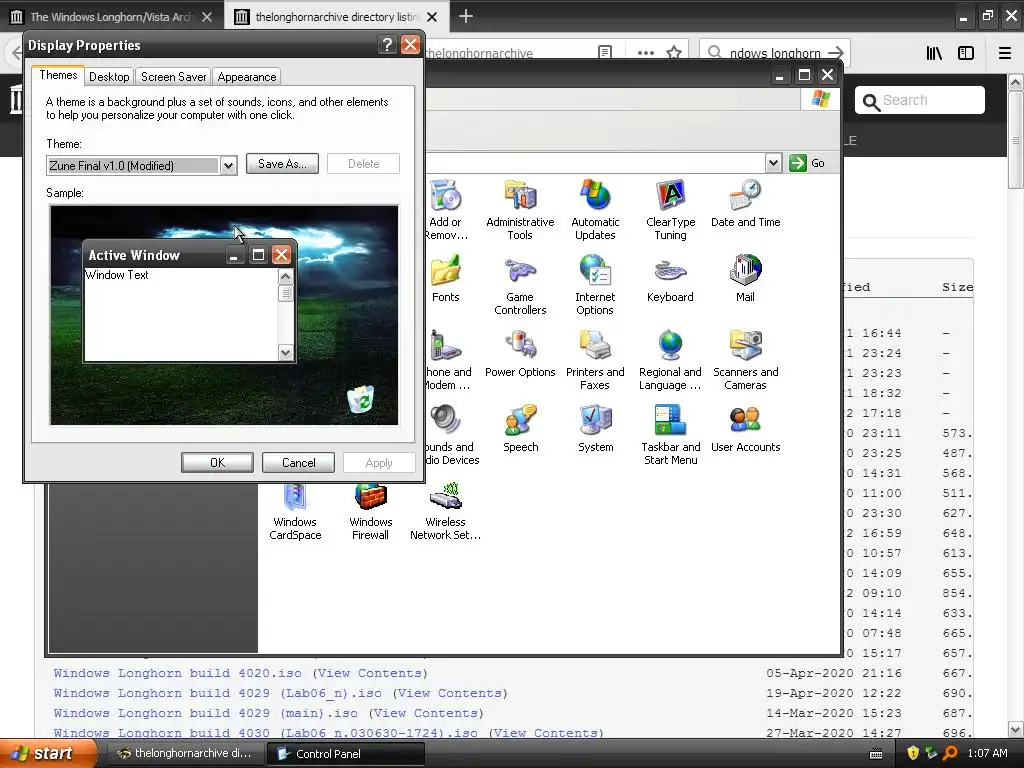Click the browser page scrollbar down arrow
The image size is (1024, 768).
pos(1016,729)
